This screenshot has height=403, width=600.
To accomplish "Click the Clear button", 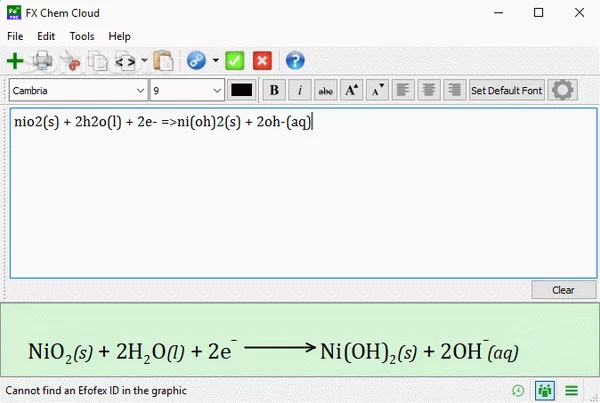I will 564,290.
